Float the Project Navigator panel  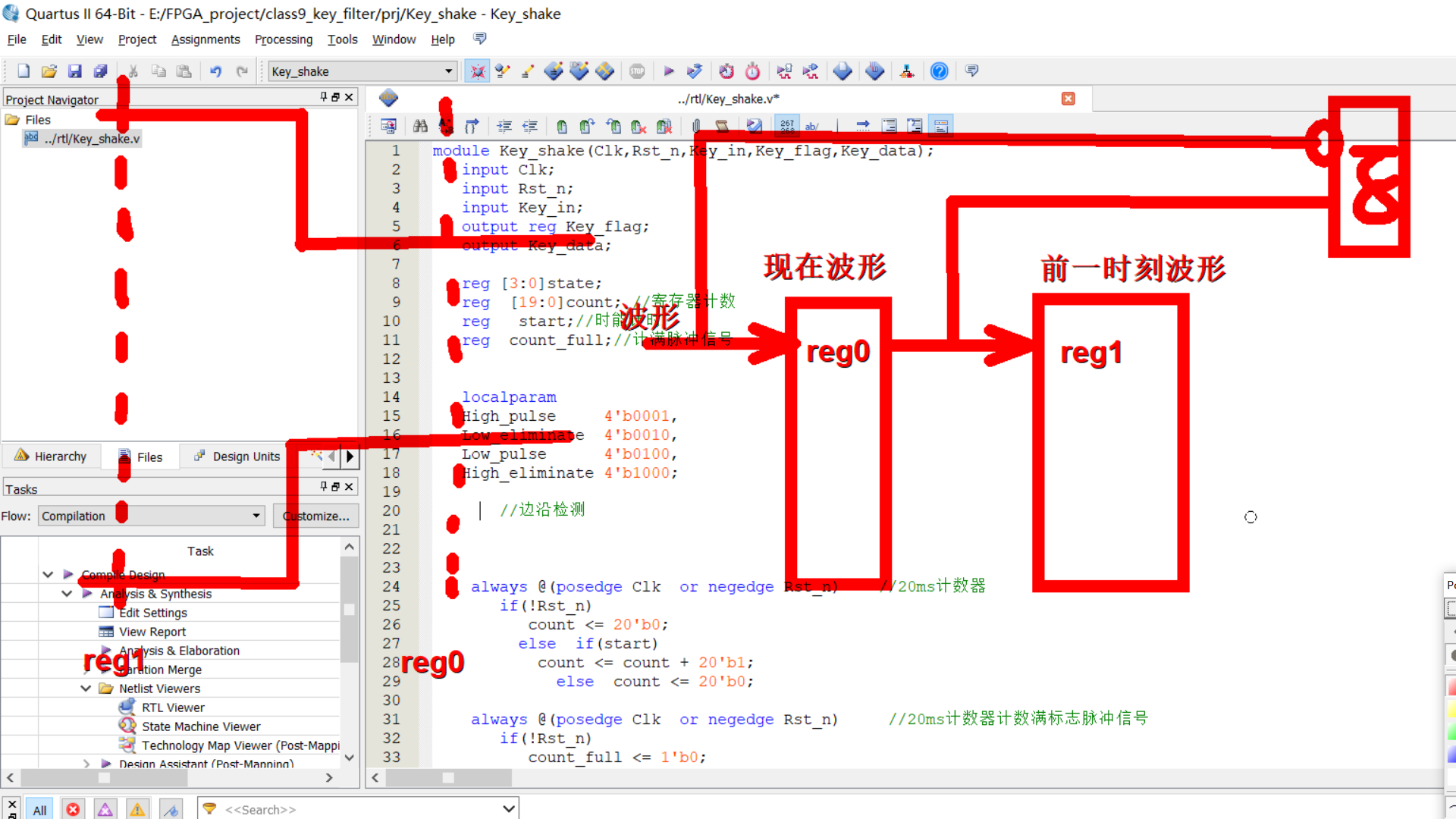(x=336, y=97)
